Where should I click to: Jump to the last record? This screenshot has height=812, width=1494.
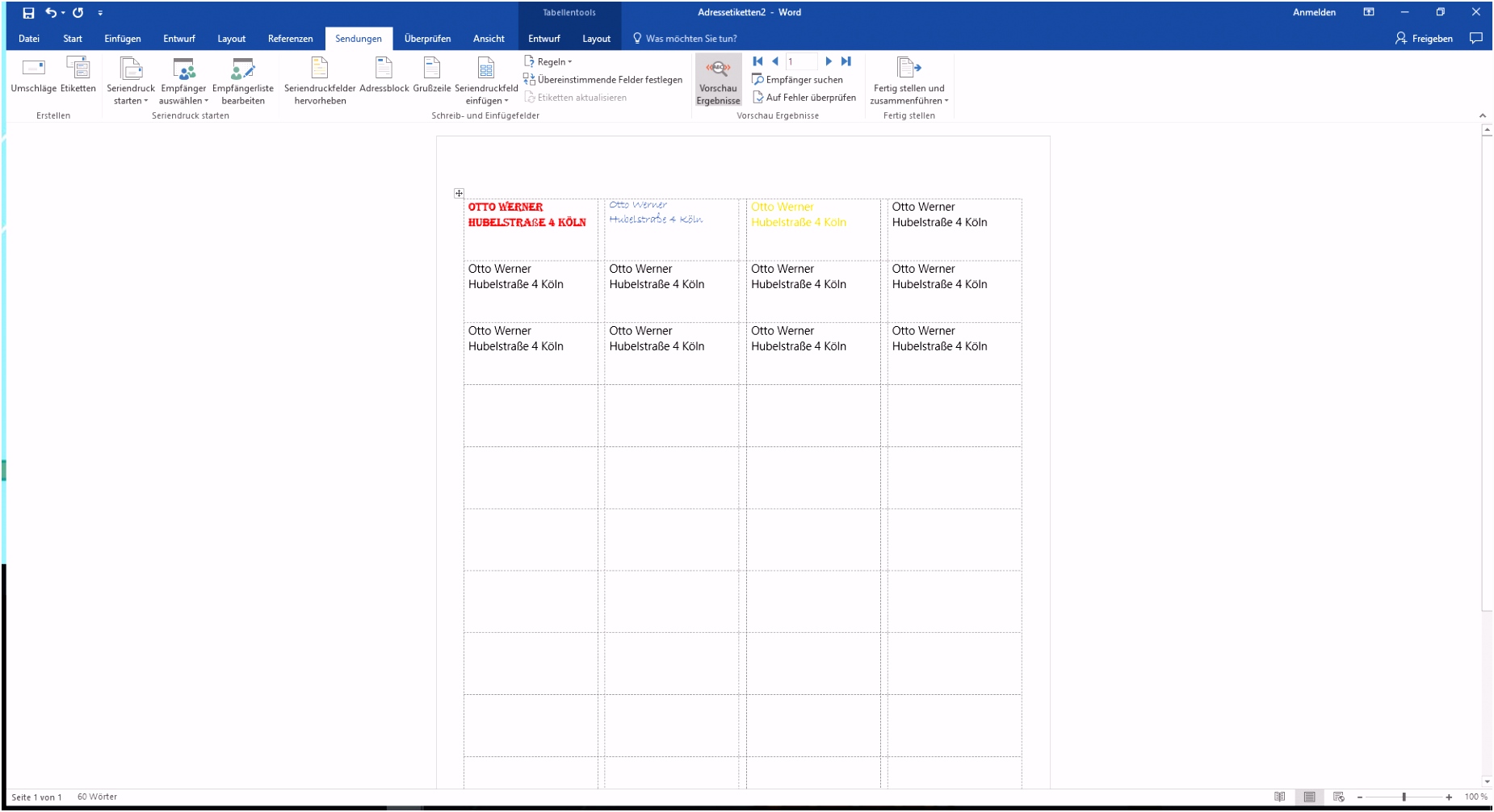click(x=846, y=61)
